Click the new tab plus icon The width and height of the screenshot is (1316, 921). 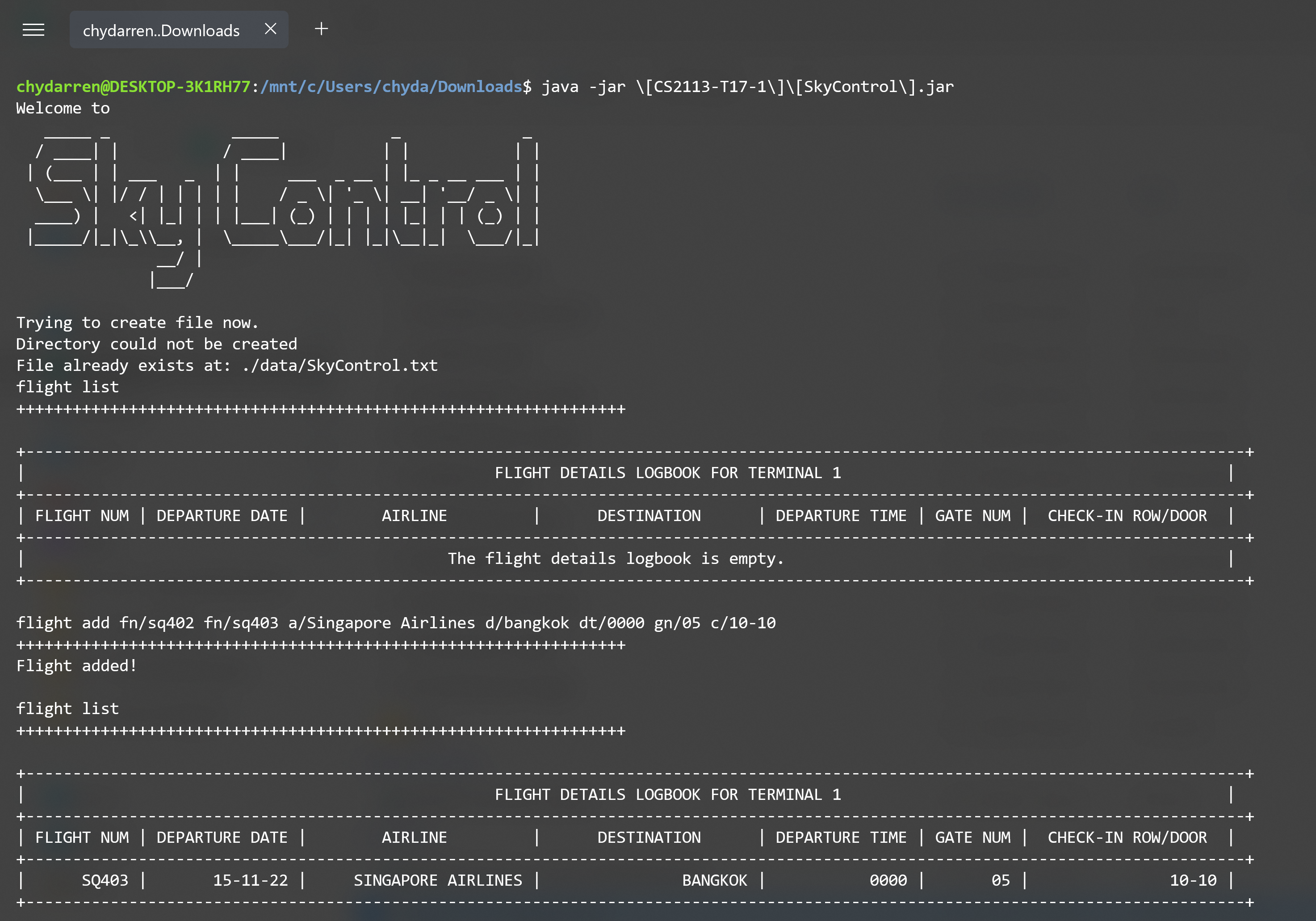(x=322, y=29)
